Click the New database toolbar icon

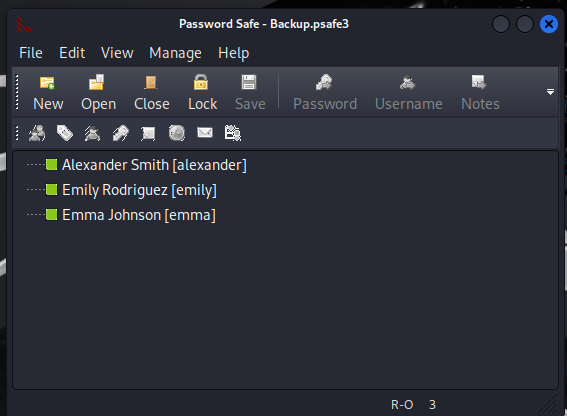[47, 83]
